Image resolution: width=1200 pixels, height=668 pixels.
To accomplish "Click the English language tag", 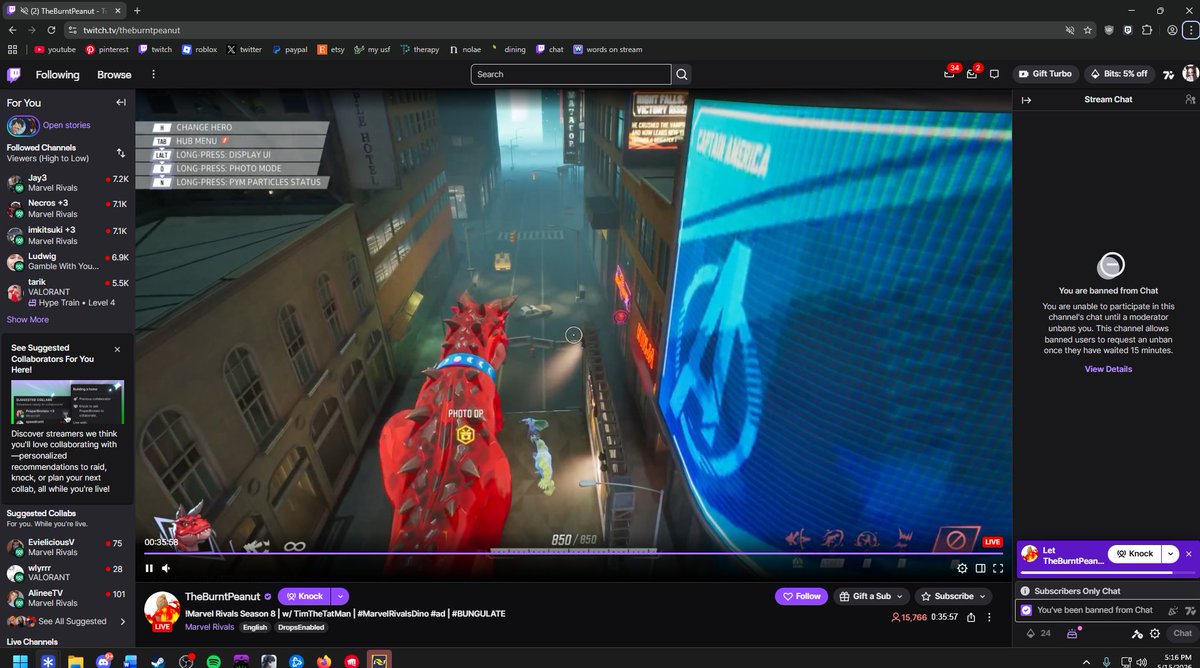I will pos(254,627).
